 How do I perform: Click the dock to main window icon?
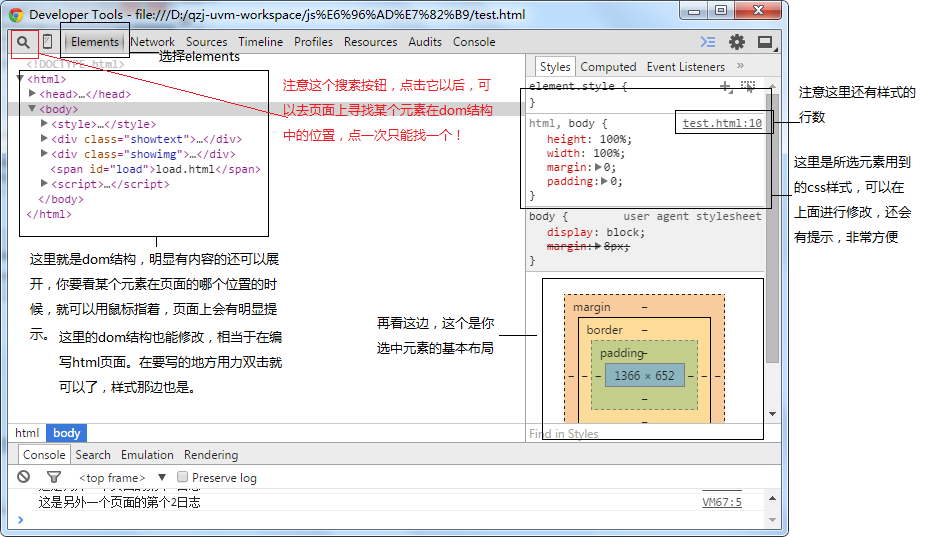(765, 42)
